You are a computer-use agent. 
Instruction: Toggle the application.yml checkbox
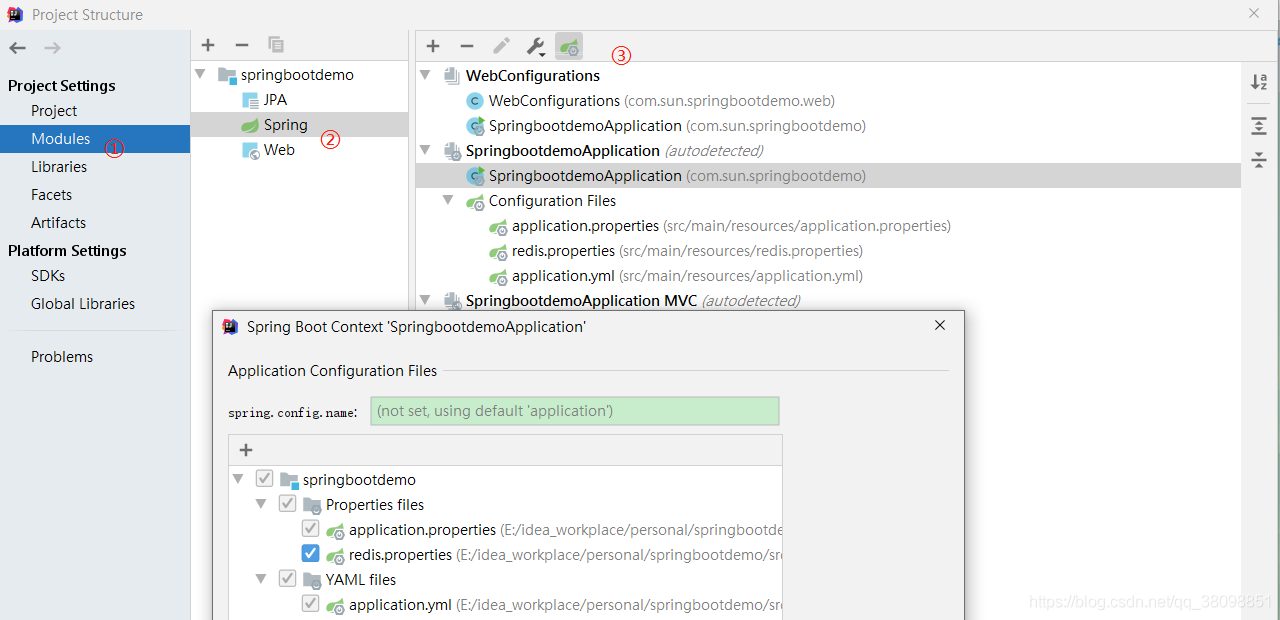click(310, 604)
